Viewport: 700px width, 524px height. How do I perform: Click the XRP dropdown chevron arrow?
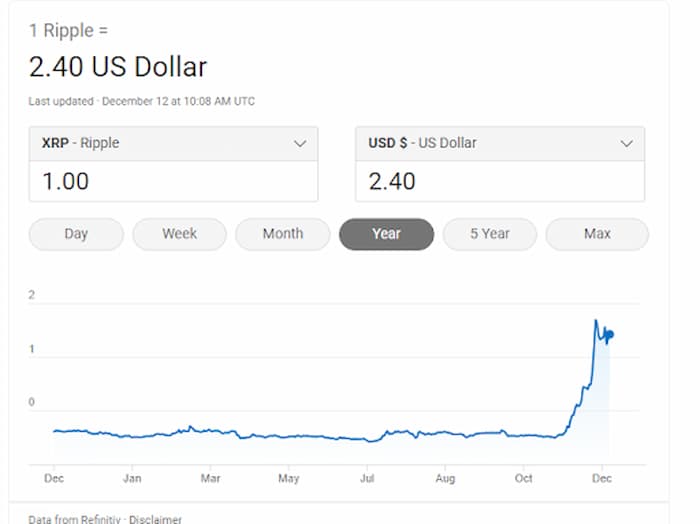tap(299, 144)
